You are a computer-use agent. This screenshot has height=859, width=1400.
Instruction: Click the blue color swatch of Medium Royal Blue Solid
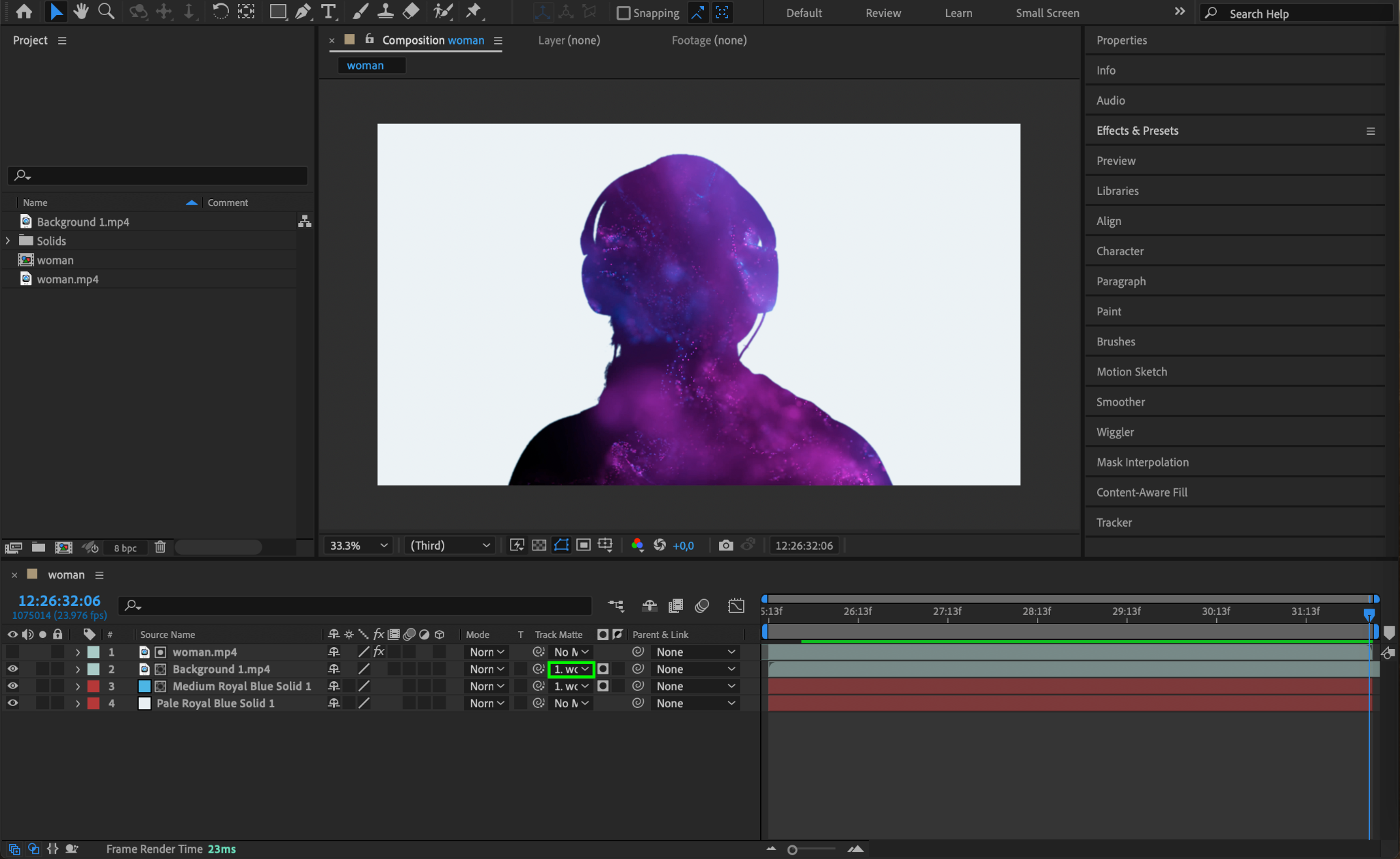144,686
